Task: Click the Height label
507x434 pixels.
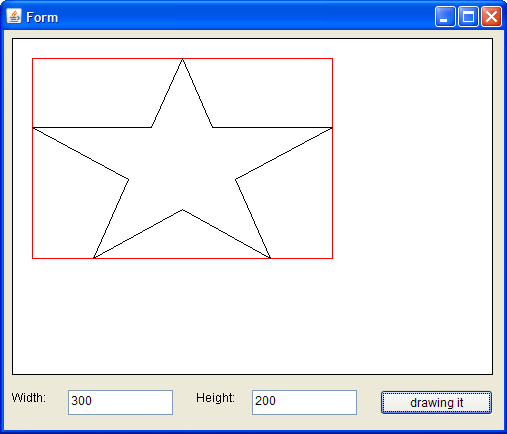Action: tap(215, 398)
